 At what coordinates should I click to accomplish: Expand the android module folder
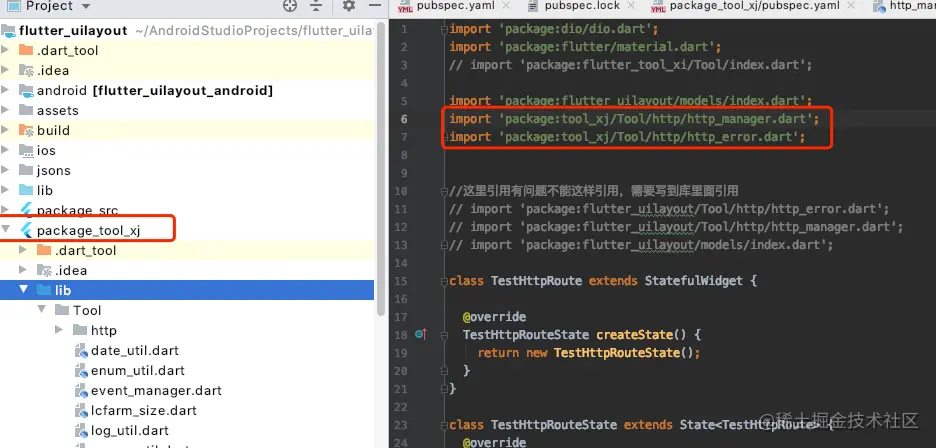coord(5,90)
